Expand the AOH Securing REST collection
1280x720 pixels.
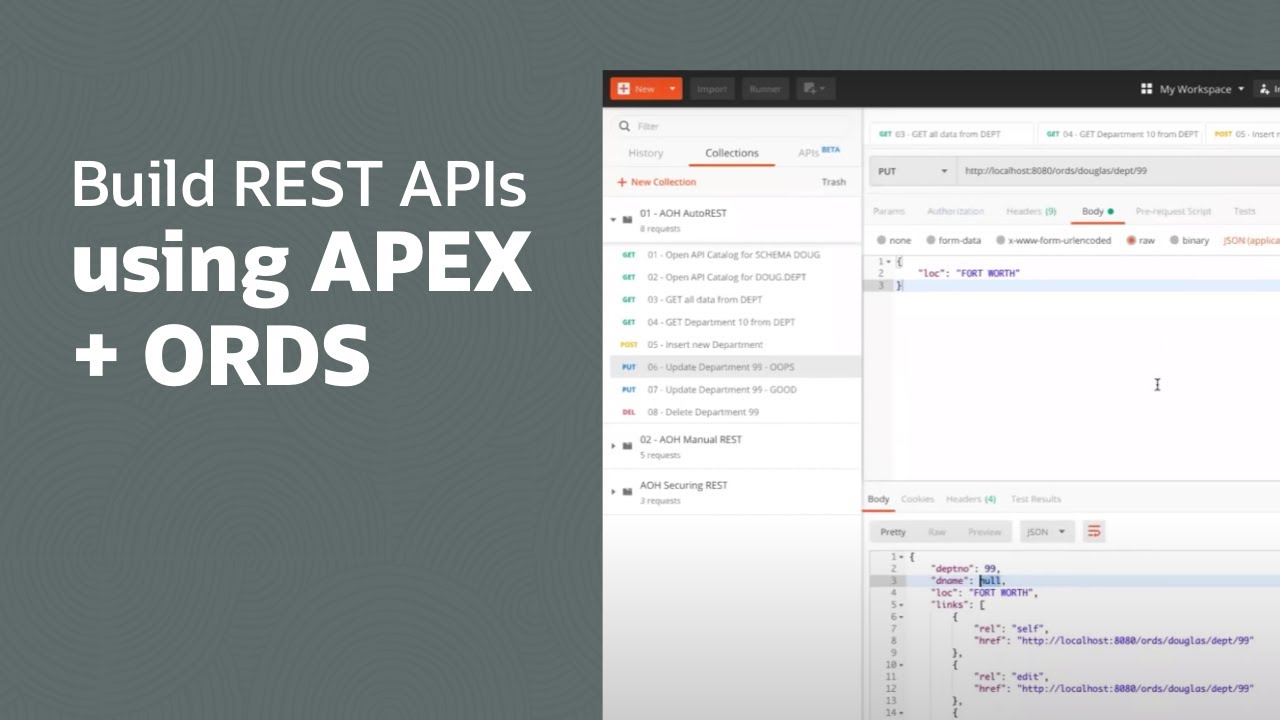613,491
